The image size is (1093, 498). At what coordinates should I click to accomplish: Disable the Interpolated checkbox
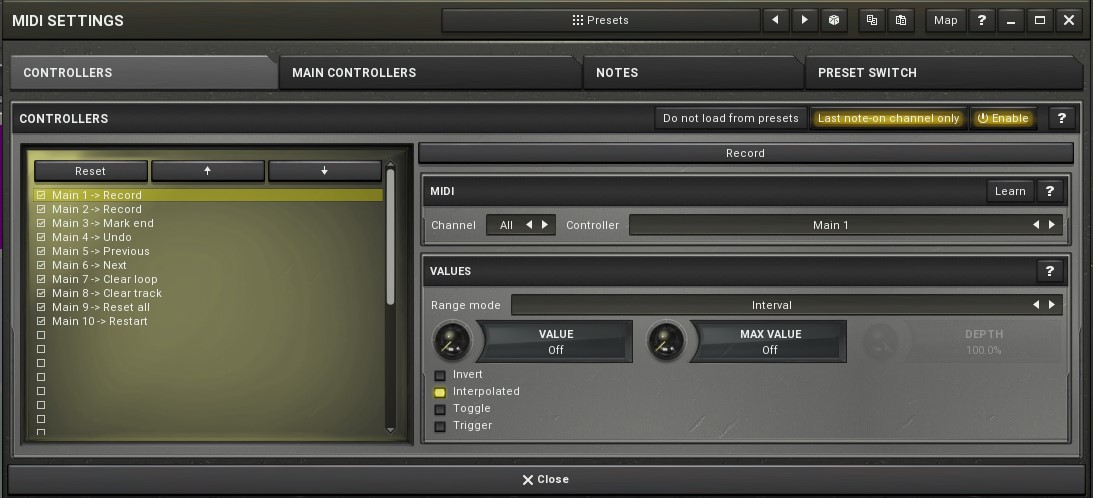point(440,392)
